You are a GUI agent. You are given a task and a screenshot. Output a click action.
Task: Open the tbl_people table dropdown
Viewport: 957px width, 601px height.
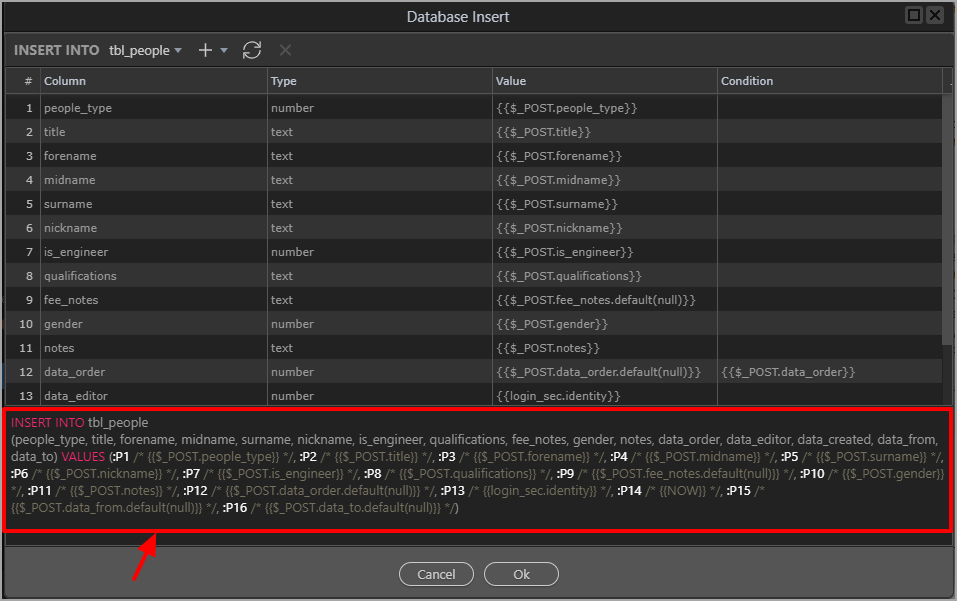[145, 50]
